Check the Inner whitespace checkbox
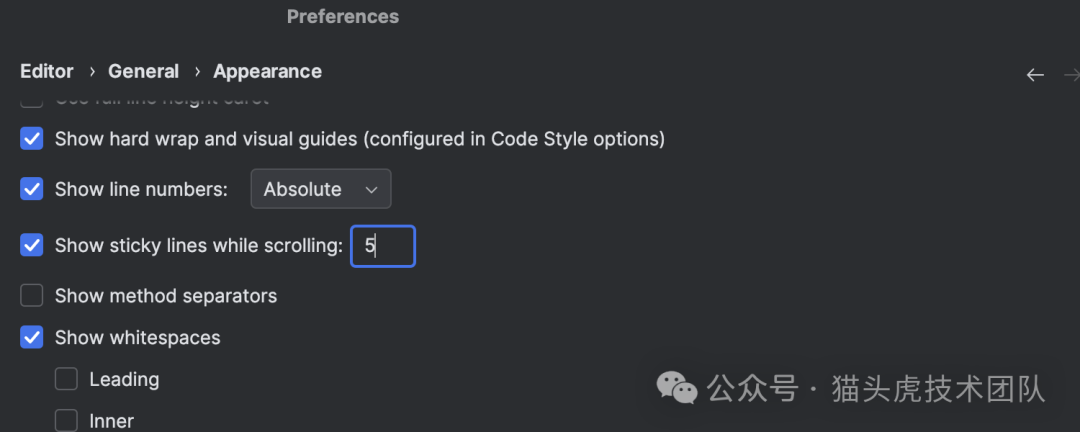The image size is (1080, 432). pyautogui.click(x=66, y=420)
